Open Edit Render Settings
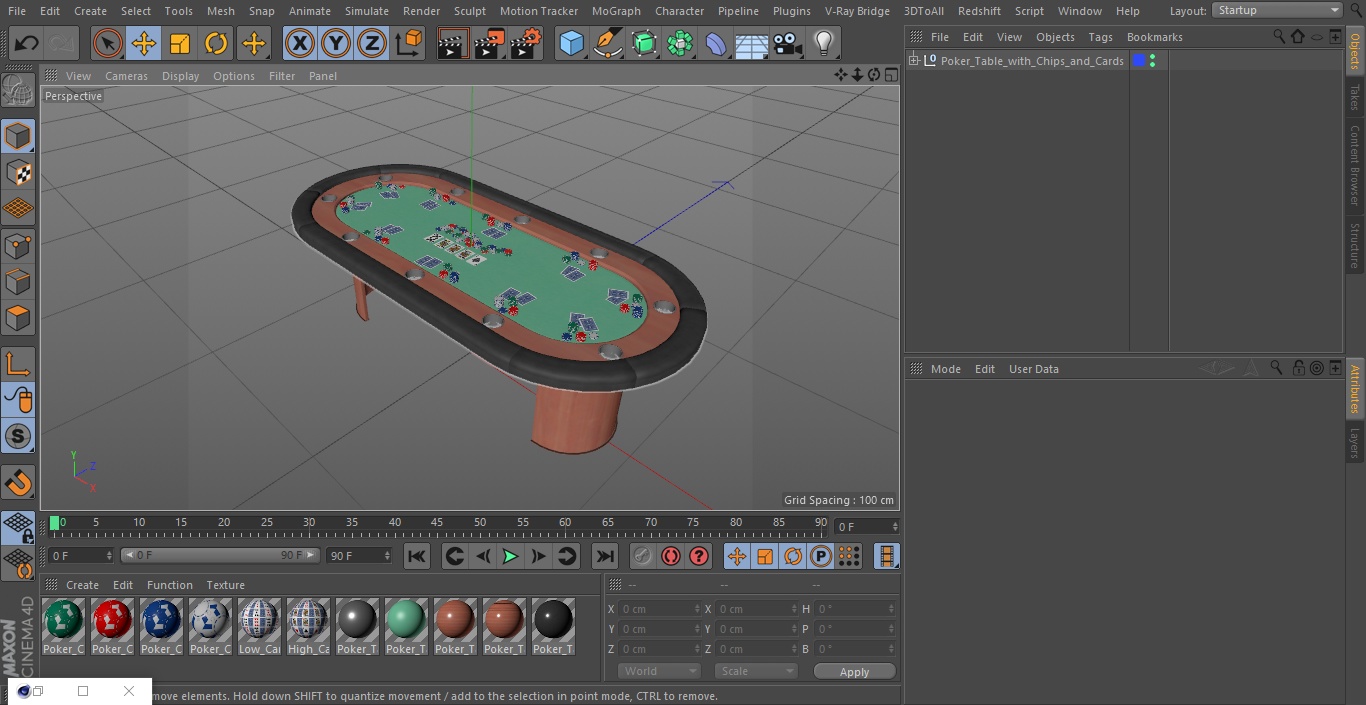The width and height of the screenshot is (1366, 705). pyautogui.click(x=526, y=43)
